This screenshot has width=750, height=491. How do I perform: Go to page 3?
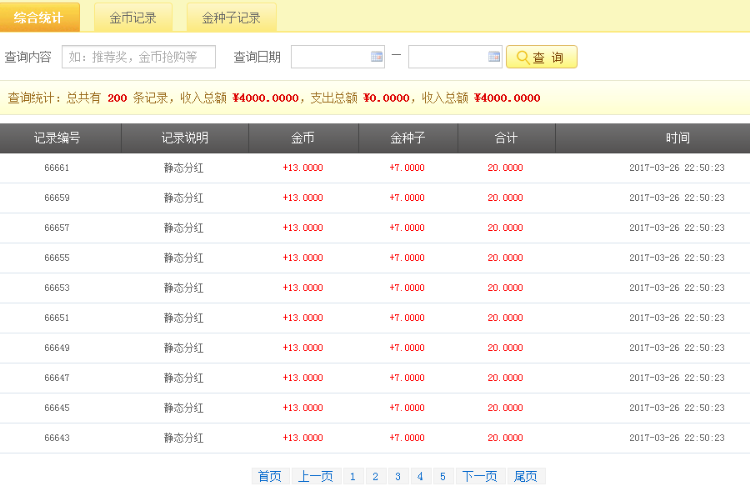pos(398,476)
